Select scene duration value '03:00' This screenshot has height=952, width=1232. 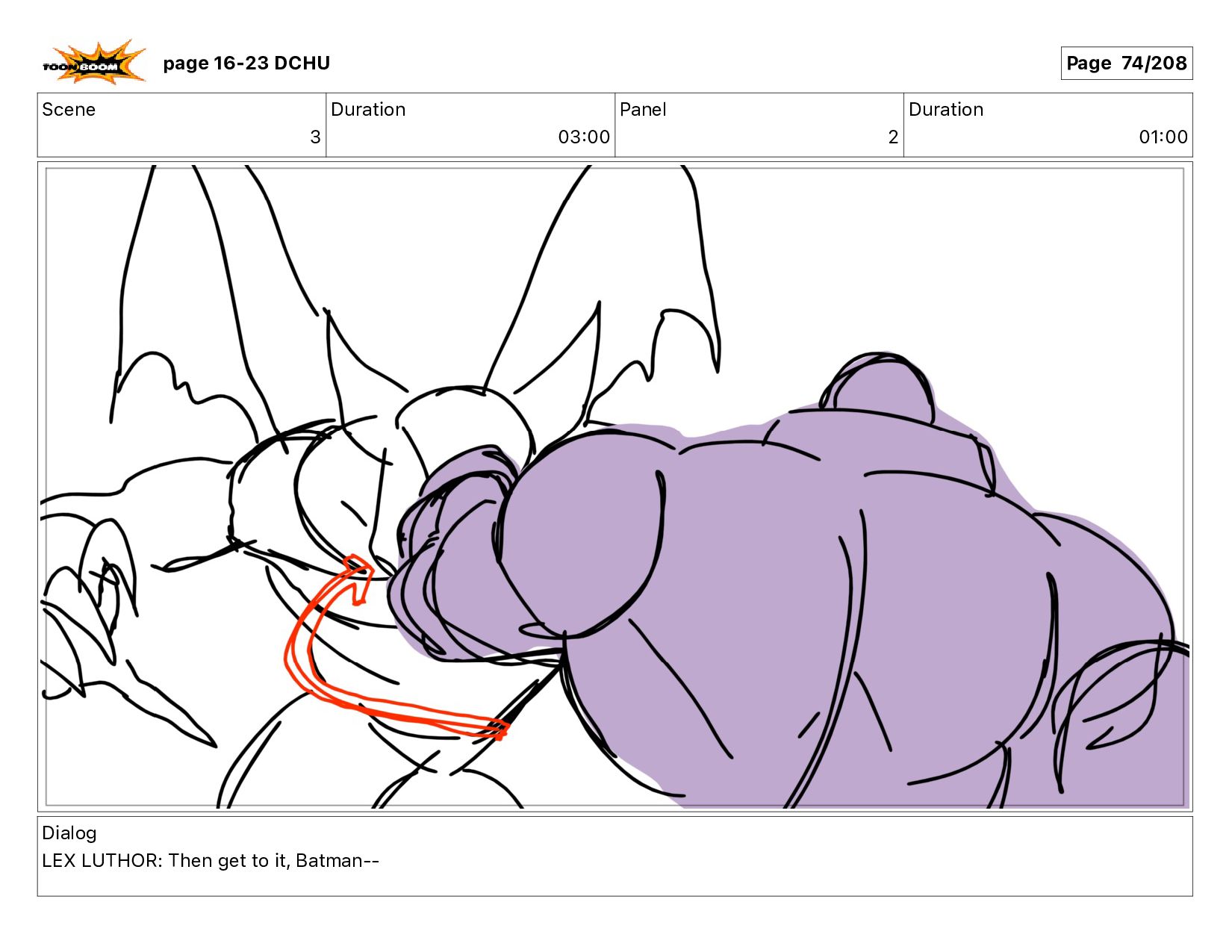point(584,137)
